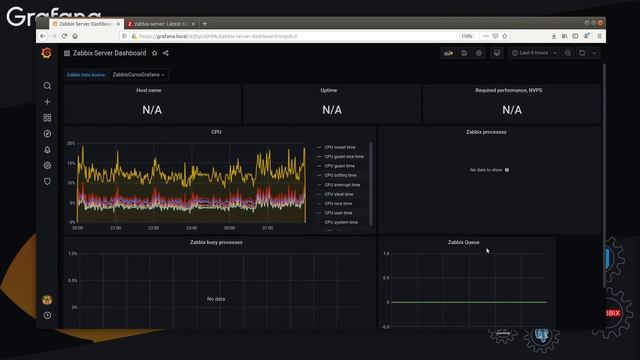This screenshot has width=640, height=360.
Task: Open the Configuration gear icon in sidebar
Action: point(47,165)
